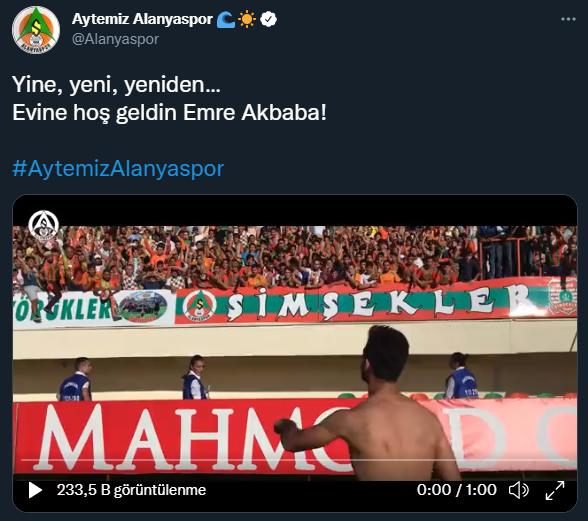Click the 0:00 / 1:00 time display
This screenshot has height=521, width=588.
tap(456, 490)
